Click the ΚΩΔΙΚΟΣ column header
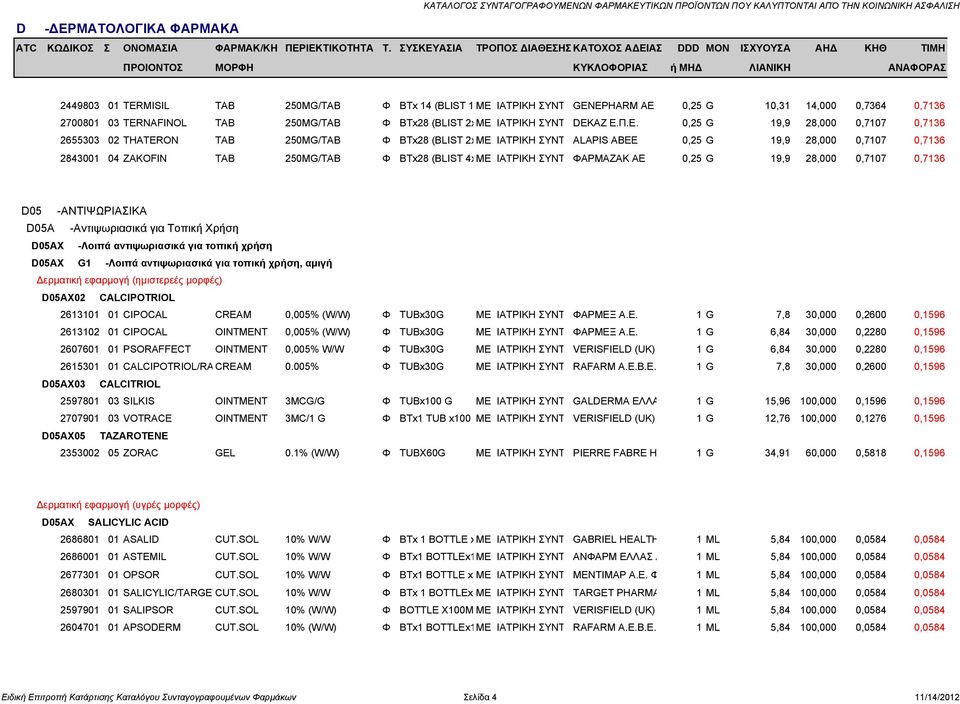The image size is (960, 704). [x=70, y=48]
